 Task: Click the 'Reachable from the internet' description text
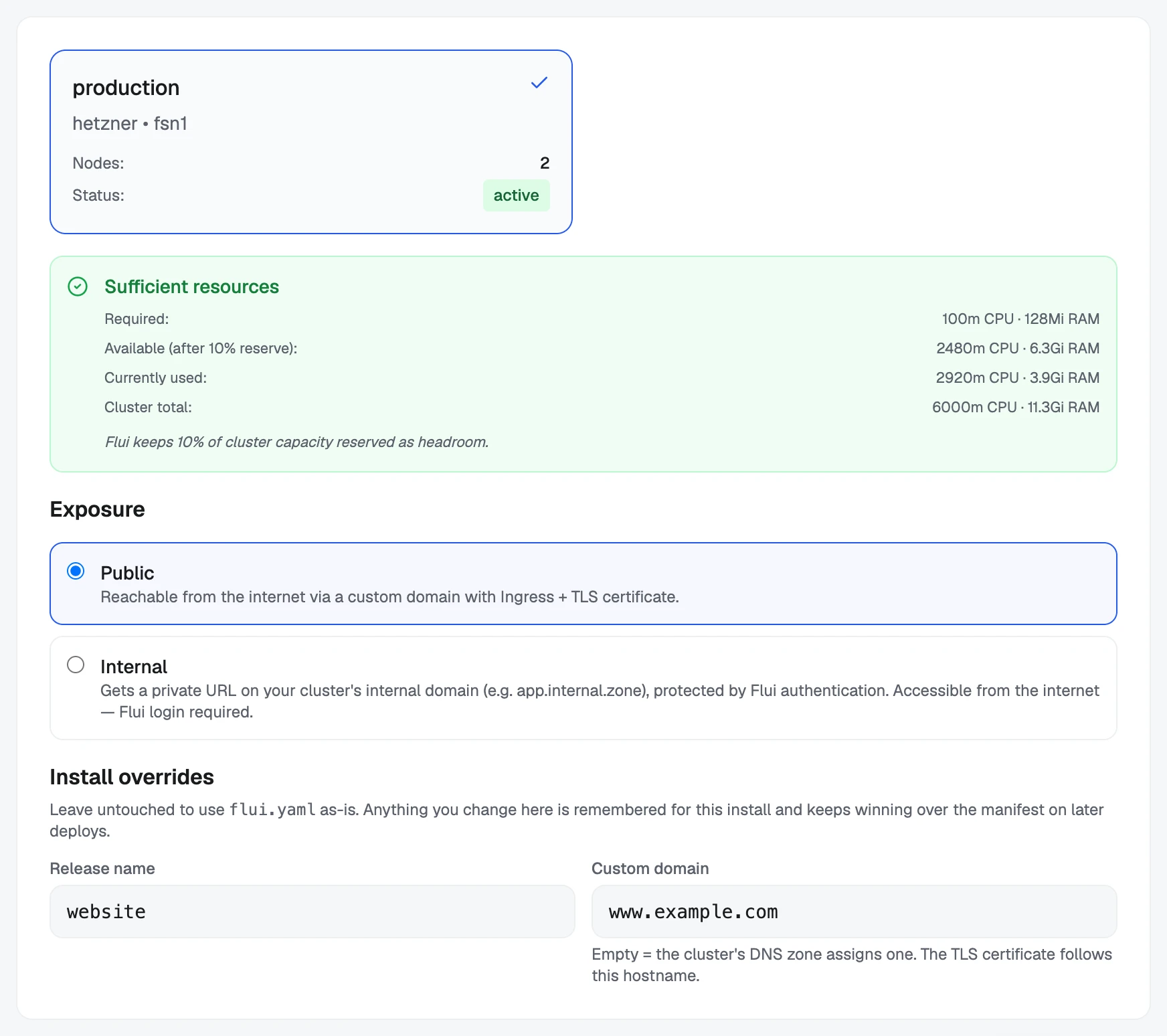click(389, 597)
